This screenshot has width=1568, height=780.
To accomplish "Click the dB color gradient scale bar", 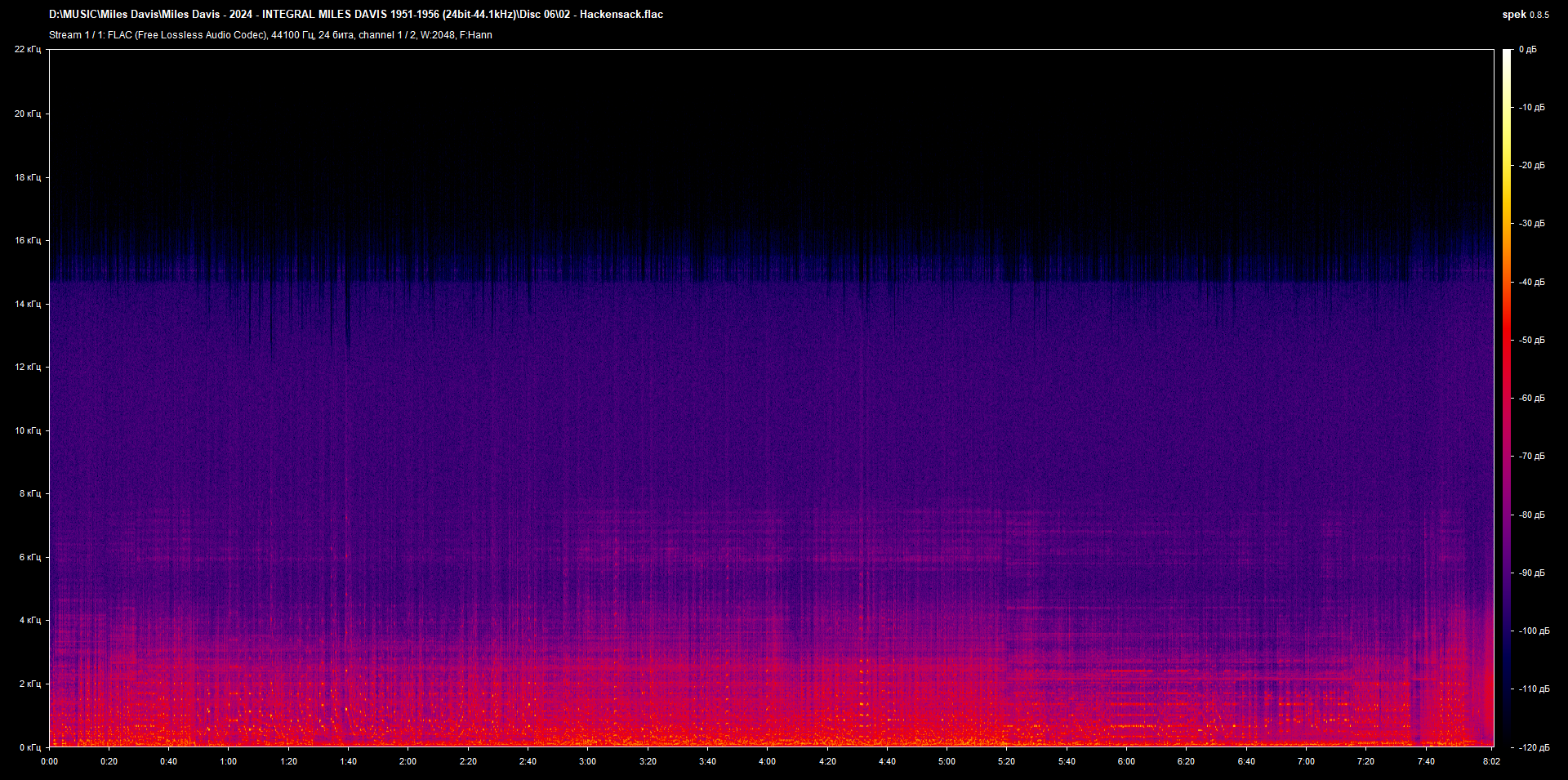I will (1507, 398).
